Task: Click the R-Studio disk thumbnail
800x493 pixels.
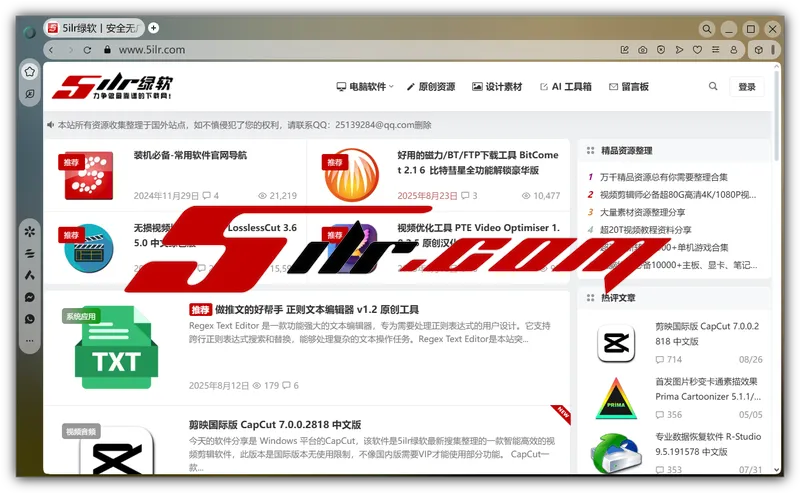Action: 616,453
